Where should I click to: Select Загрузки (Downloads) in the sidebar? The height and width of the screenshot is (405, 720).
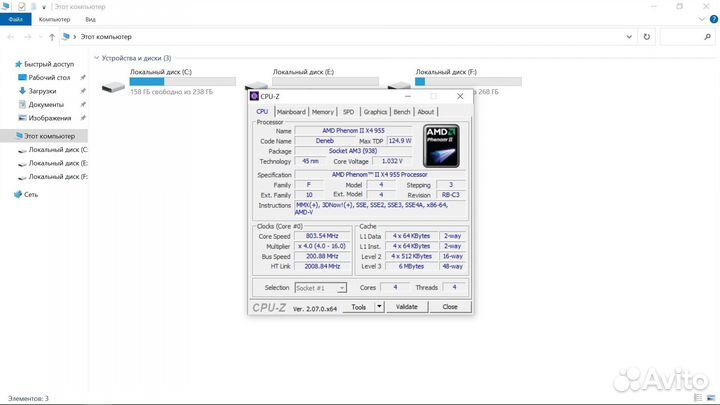[42, 91]
